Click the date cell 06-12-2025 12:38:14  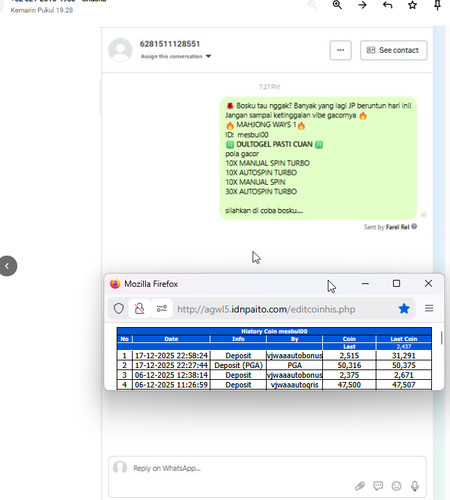tap(171, 375)
